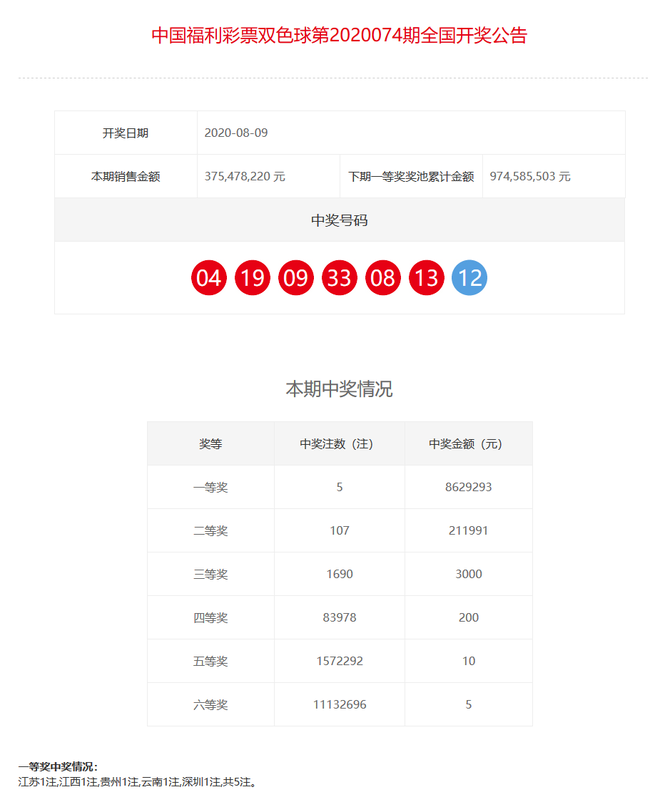Click the red ball numbered 08
Screen dimensions: 650x802
click(x=383, y=278)
